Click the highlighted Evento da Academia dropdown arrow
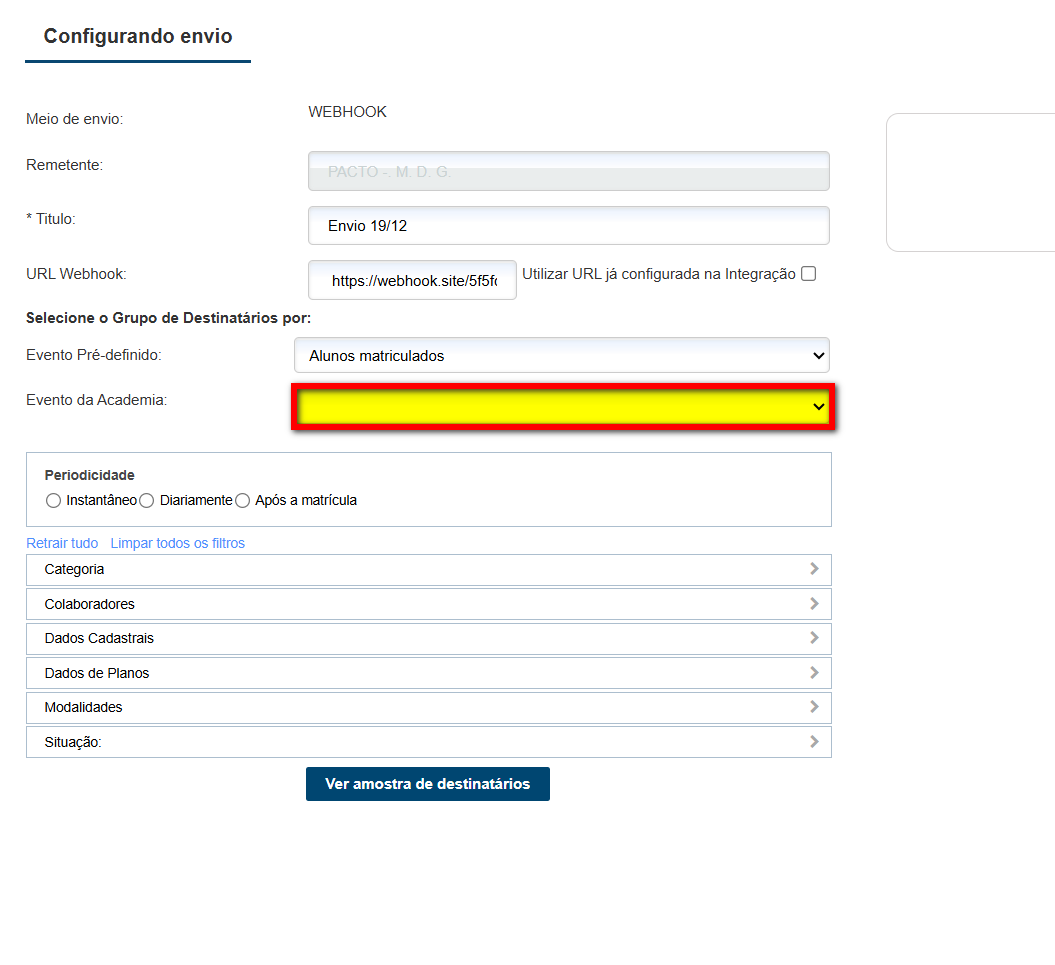The width and height of the screenshot is (1055, 965). (817, 407)
